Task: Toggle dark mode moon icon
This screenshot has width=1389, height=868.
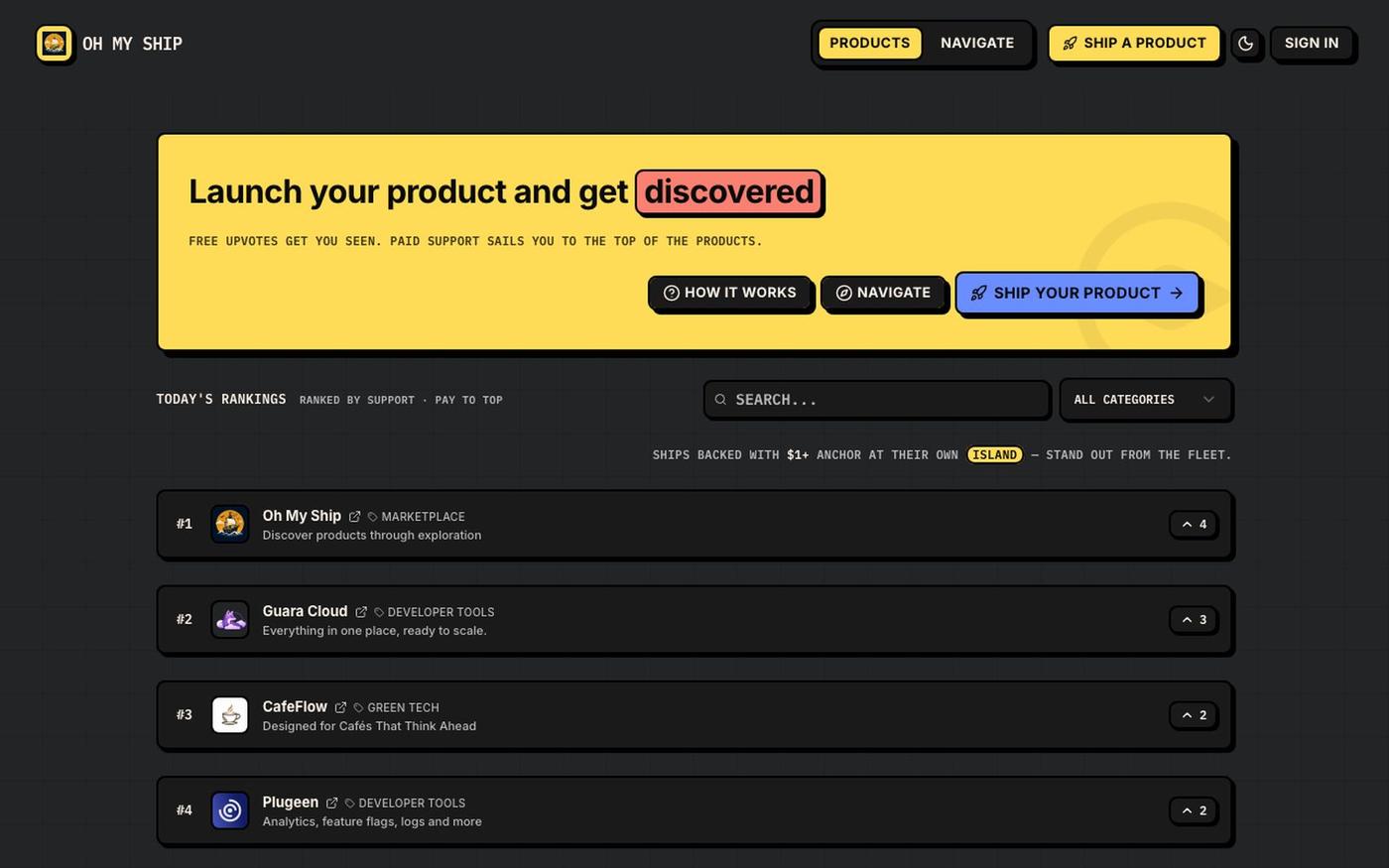Action: click(1246, 44)
